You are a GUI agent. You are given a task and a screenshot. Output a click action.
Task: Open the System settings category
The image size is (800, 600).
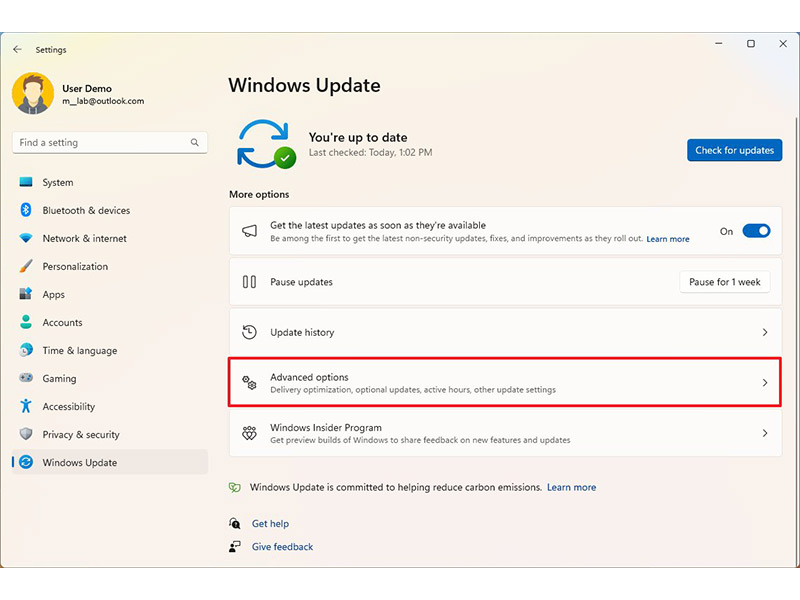pos(58,182)
